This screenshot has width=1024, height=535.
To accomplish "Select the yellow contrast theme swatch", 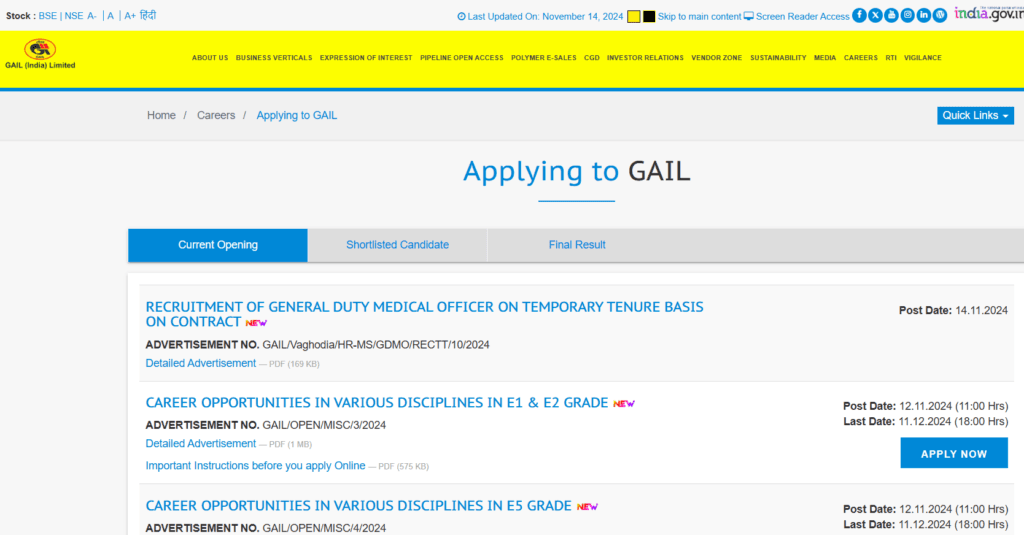I will tap(633, 16).
